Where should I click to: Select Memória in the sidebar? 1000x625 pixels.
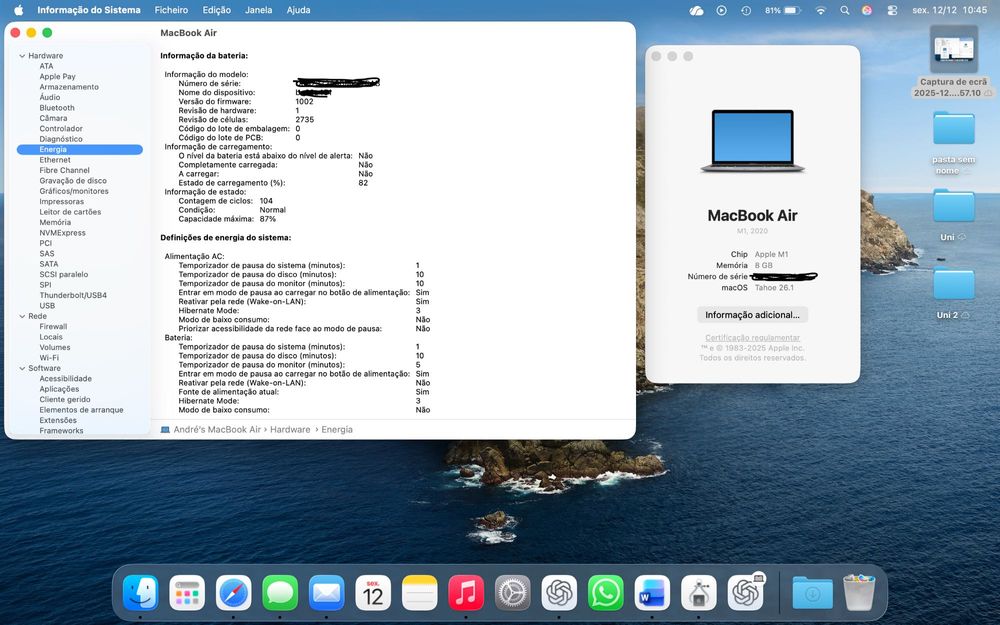[x=55, y=223]
